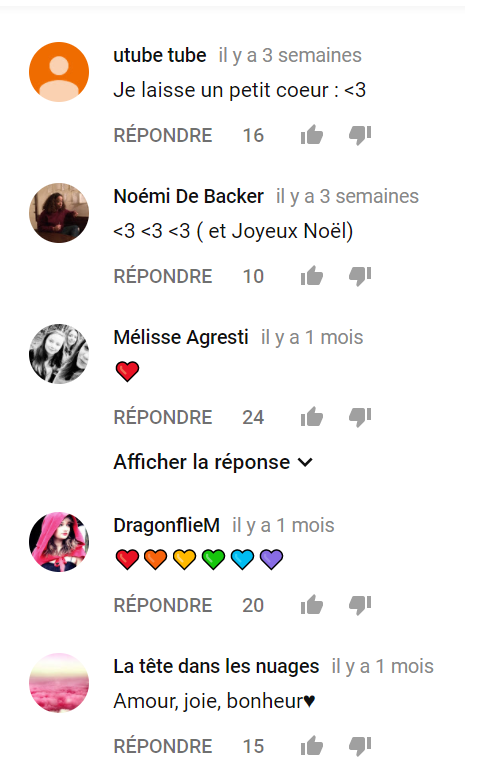Image resolution: width=483 pixels, height=774 pixels.
Task: Like utube tube's comment
Action: (312, 135)
